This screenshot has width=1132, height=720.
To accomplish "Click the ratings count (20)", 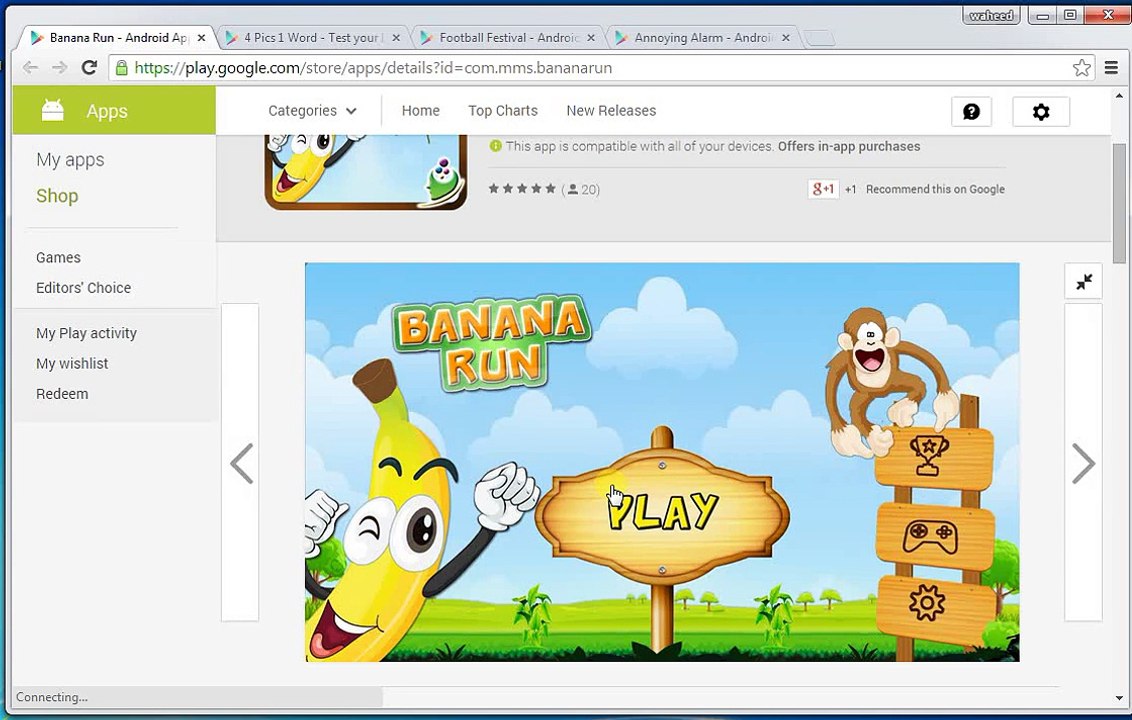I will point(581,189).
